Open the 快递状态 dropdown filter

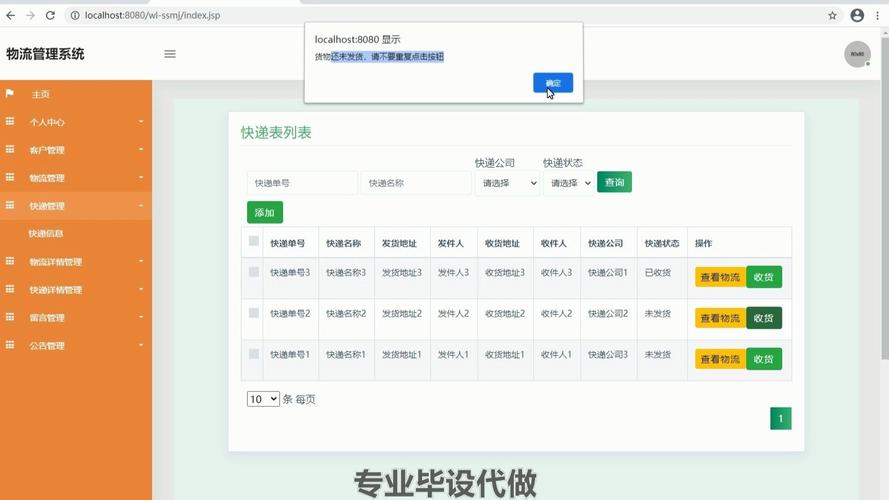[569, 183]
